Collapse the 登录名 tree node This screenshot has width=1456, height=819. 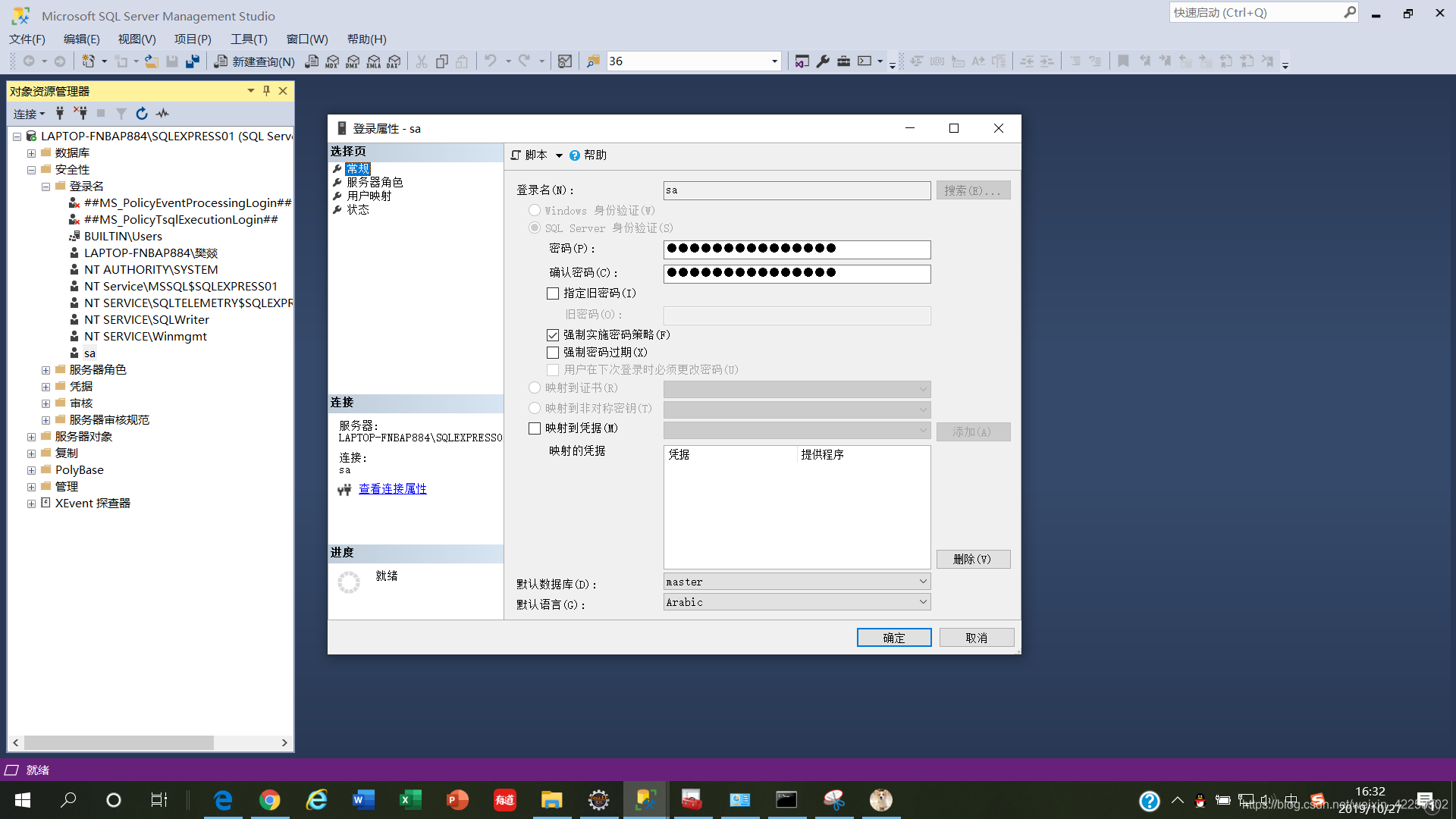click(x=45, y=187)
